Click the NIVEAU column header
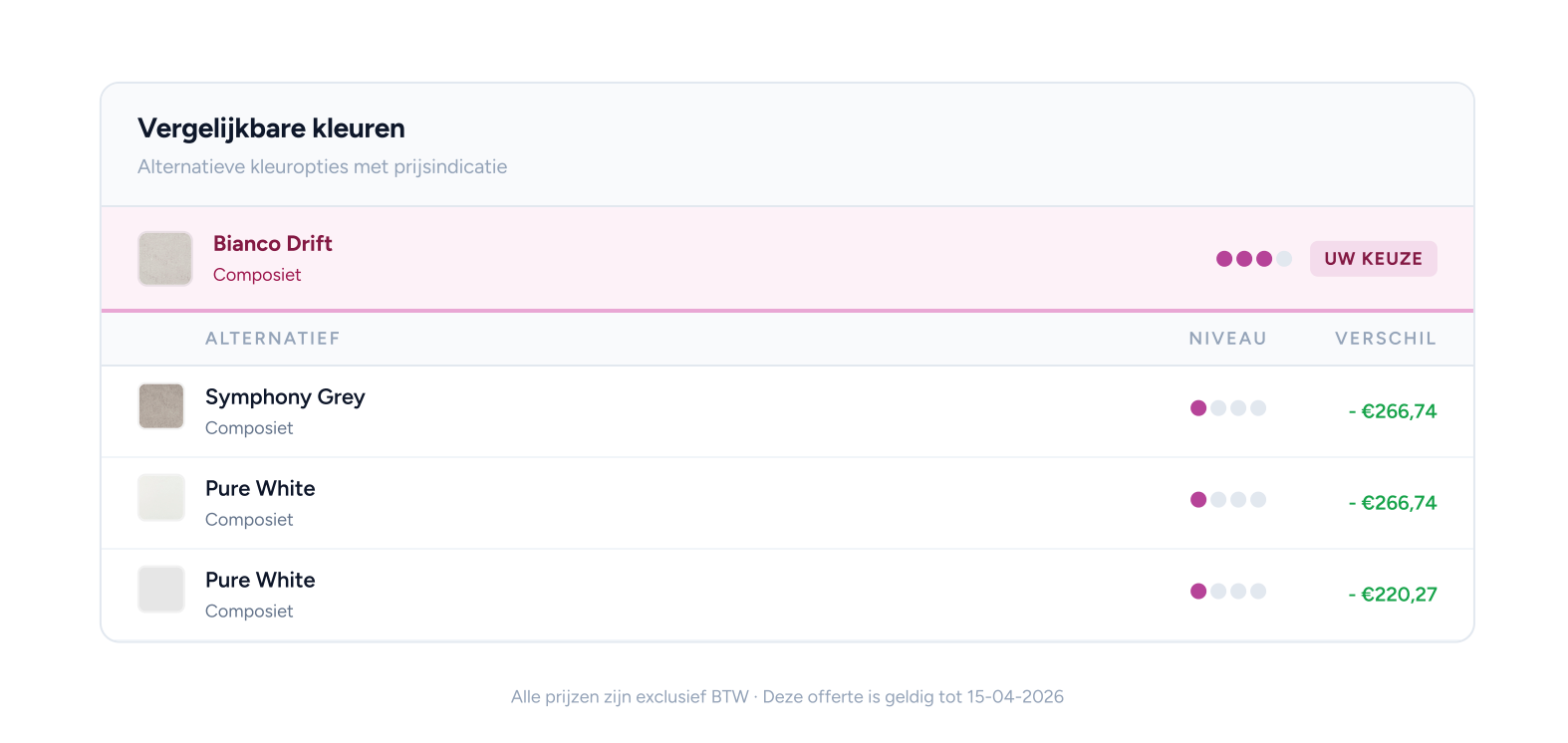 pyautogui.click(x=1227, y=339)
